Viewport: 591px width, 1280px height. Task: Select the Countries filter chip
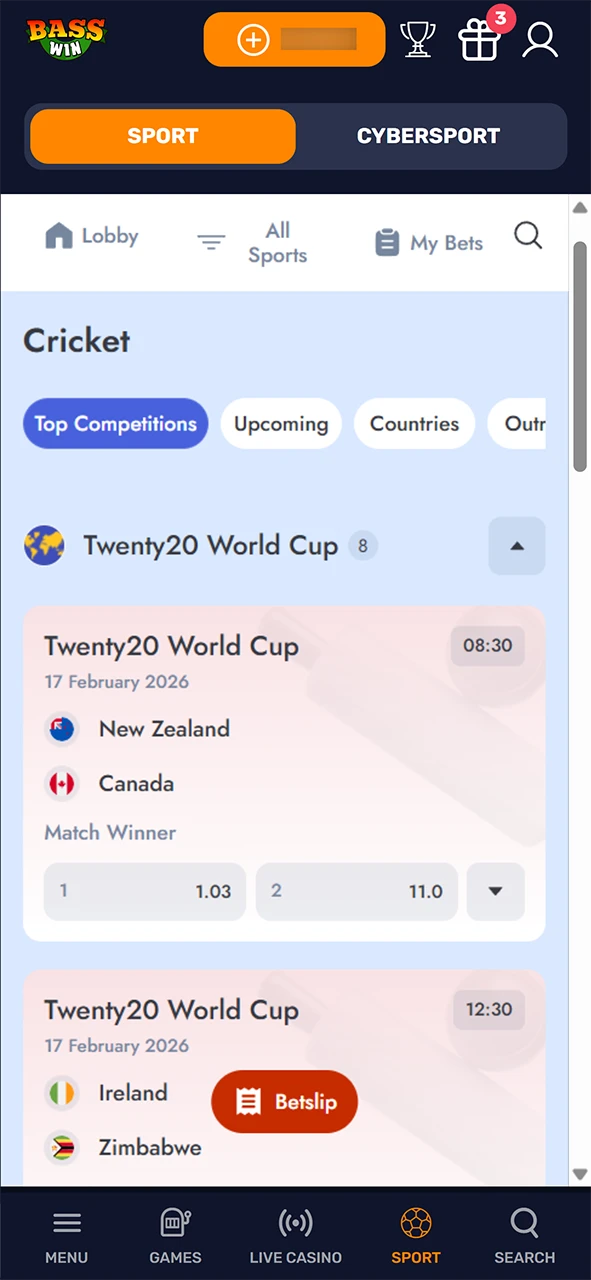414,424
